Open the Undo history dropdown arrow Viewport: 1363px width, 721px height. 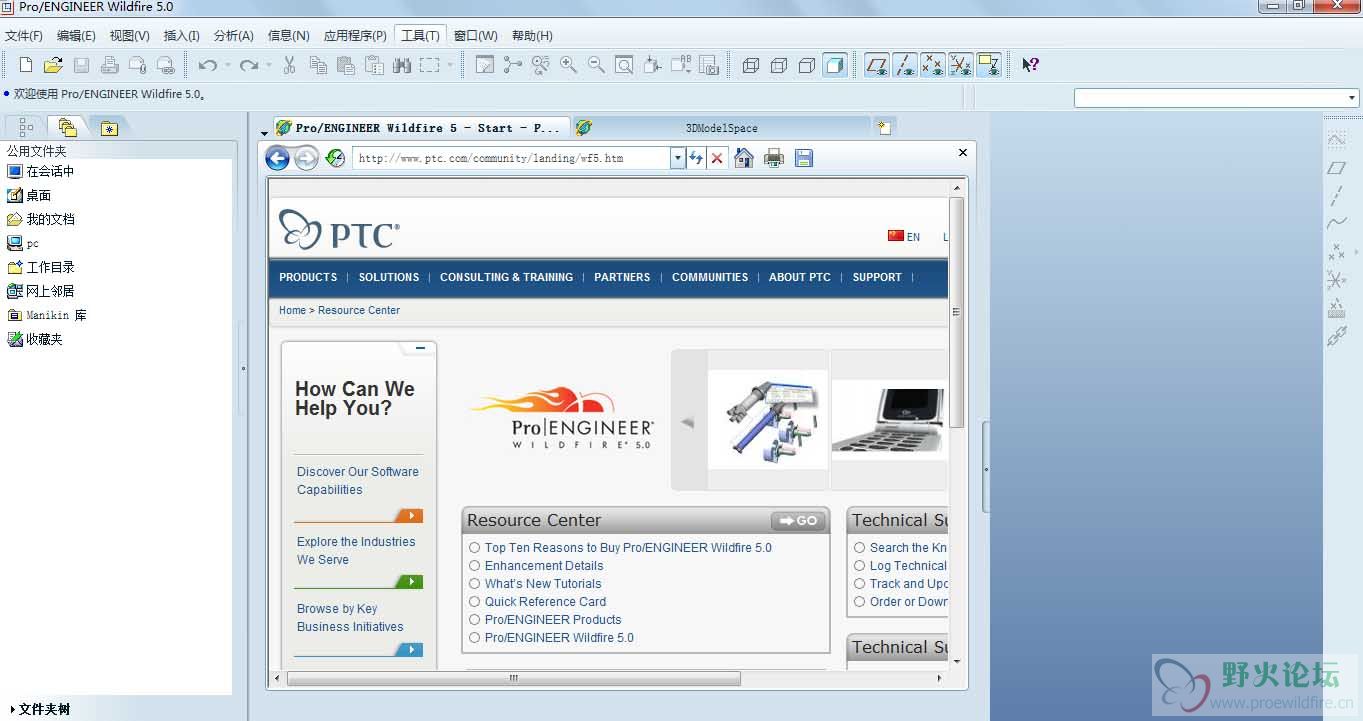(x=227, y=65)
